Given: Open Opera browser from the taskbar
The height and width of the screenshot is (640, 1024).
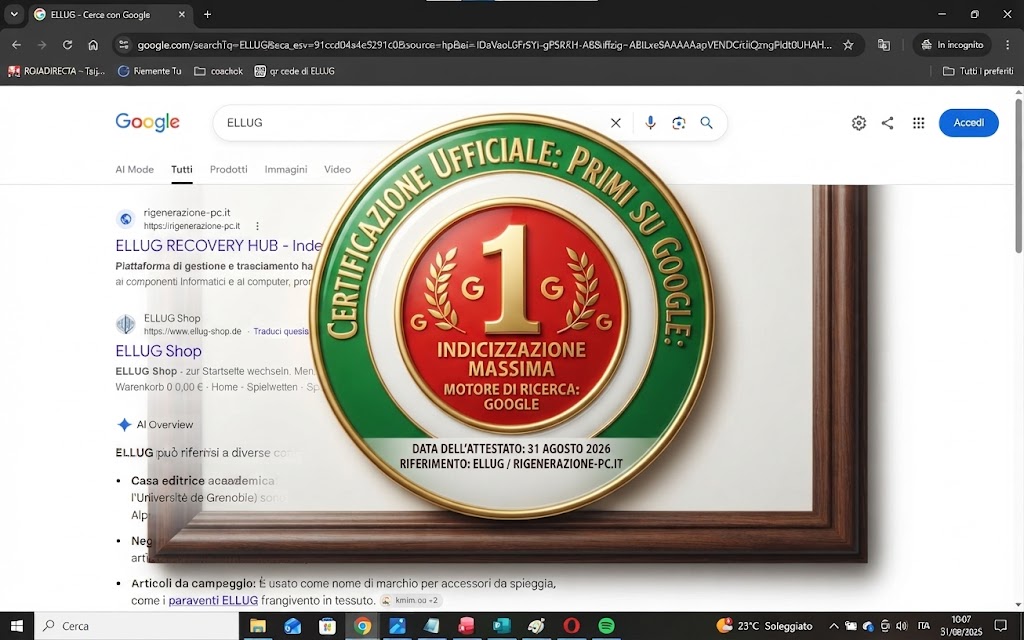Looking at the screenshot, I should pos(571,626).
